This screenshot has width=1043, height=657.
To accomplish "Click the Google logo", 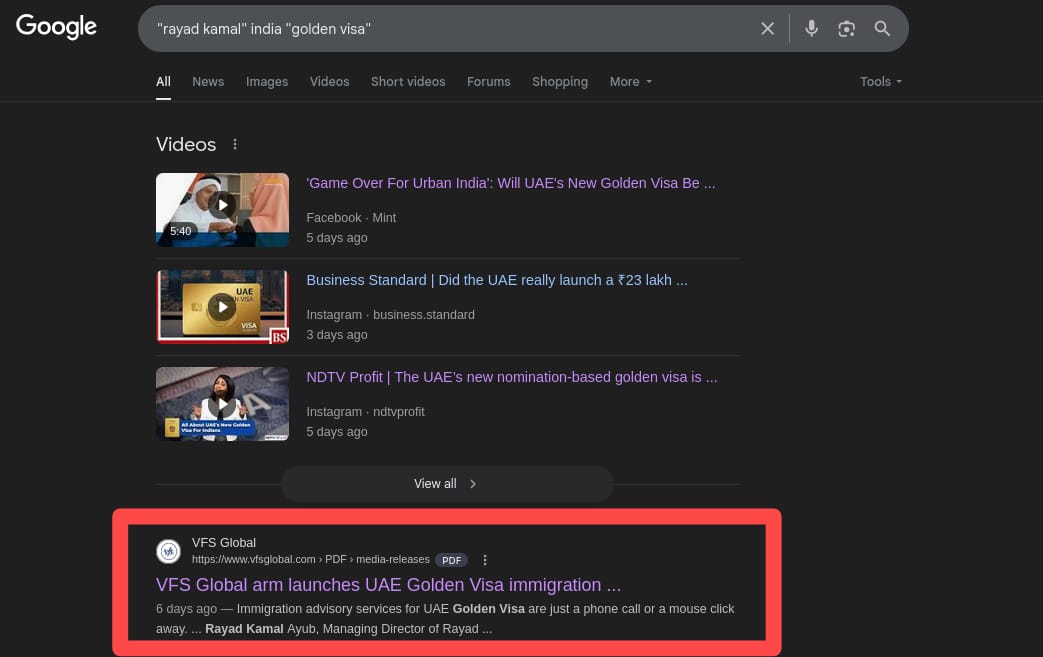I will [57, 27].
